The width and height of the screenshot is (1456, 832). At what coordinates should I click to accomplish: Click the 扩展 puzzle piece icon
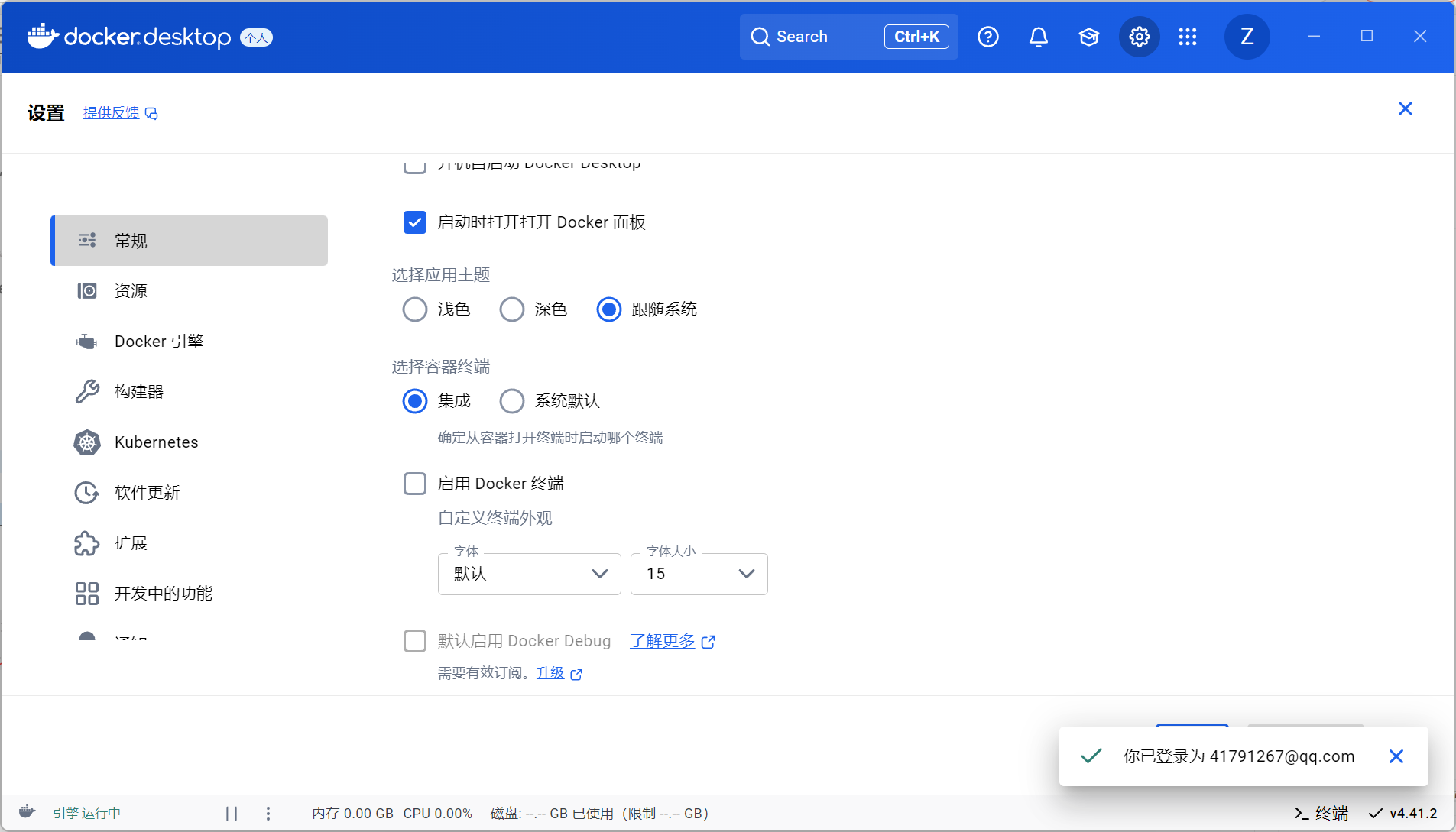click(x=87, y=543)
